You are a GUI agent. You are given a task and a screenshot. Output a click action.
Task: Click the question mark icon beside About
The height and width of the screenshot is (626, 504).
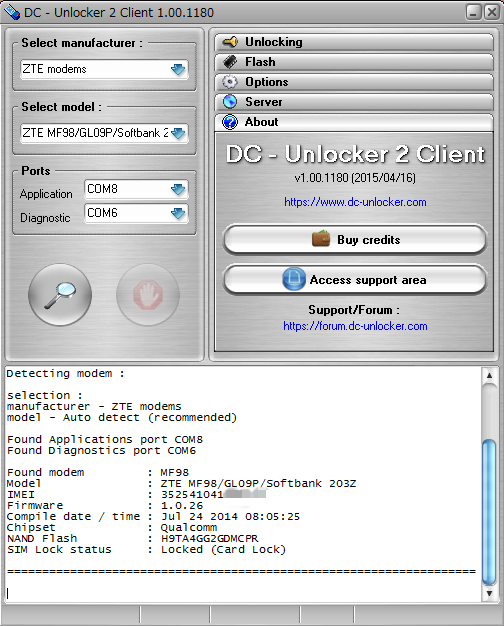(230, 122)
